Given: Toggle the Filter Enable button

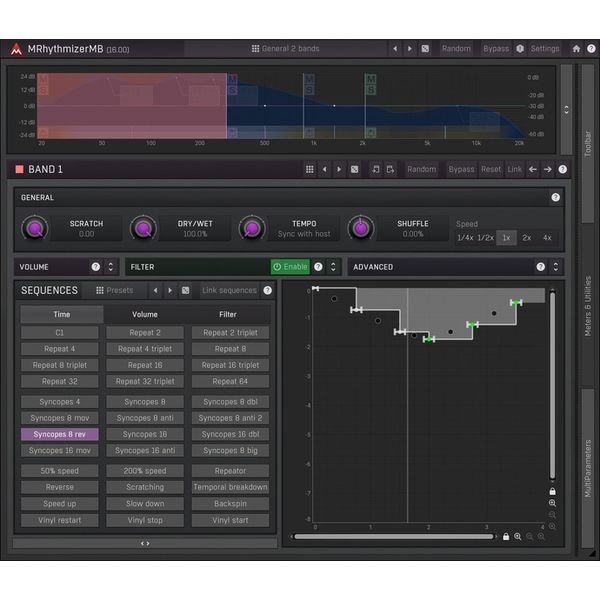Looking at the screenshot, I should point(290,267).
